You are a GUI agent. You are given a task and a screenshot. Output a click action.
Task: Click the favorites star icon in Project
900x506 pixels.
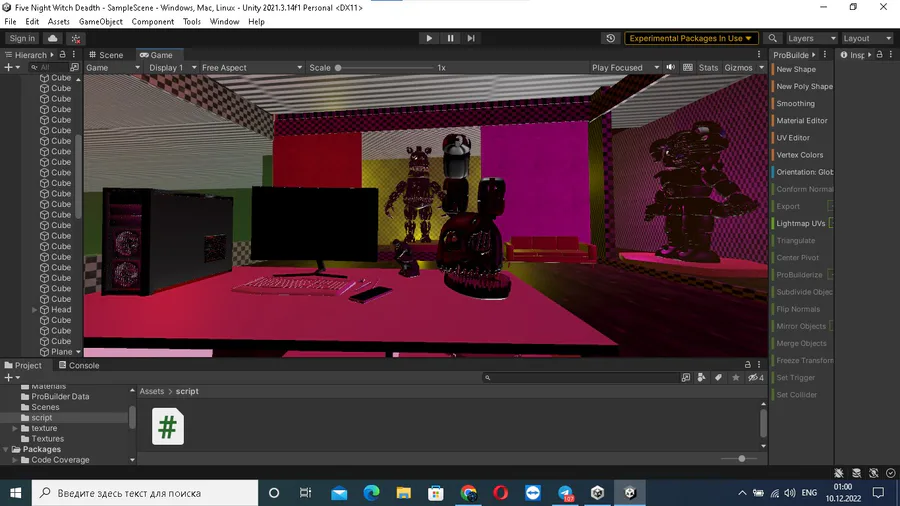pyautogui.click(x=735, y=377)
